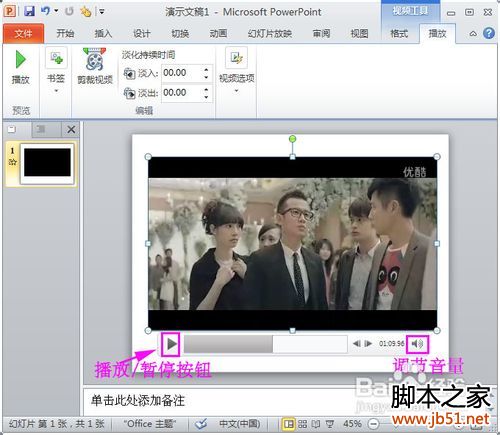Viewport: 500px width, 435px height.
Task: Increase the 淡入 fade-in duration
Action: point(206,69)
